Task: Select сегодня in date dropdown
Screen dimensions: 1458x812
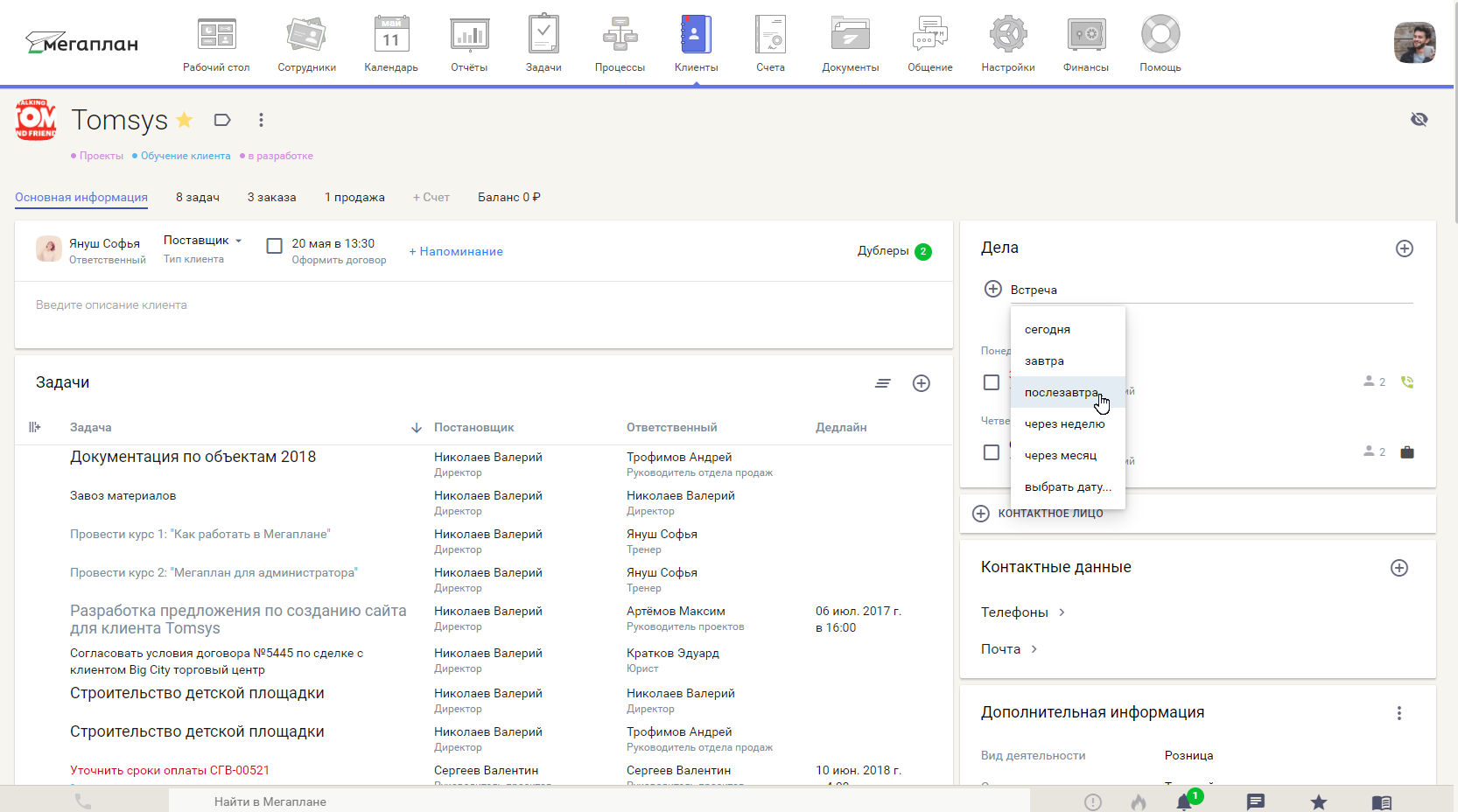Action: [x=1068, y=329]
